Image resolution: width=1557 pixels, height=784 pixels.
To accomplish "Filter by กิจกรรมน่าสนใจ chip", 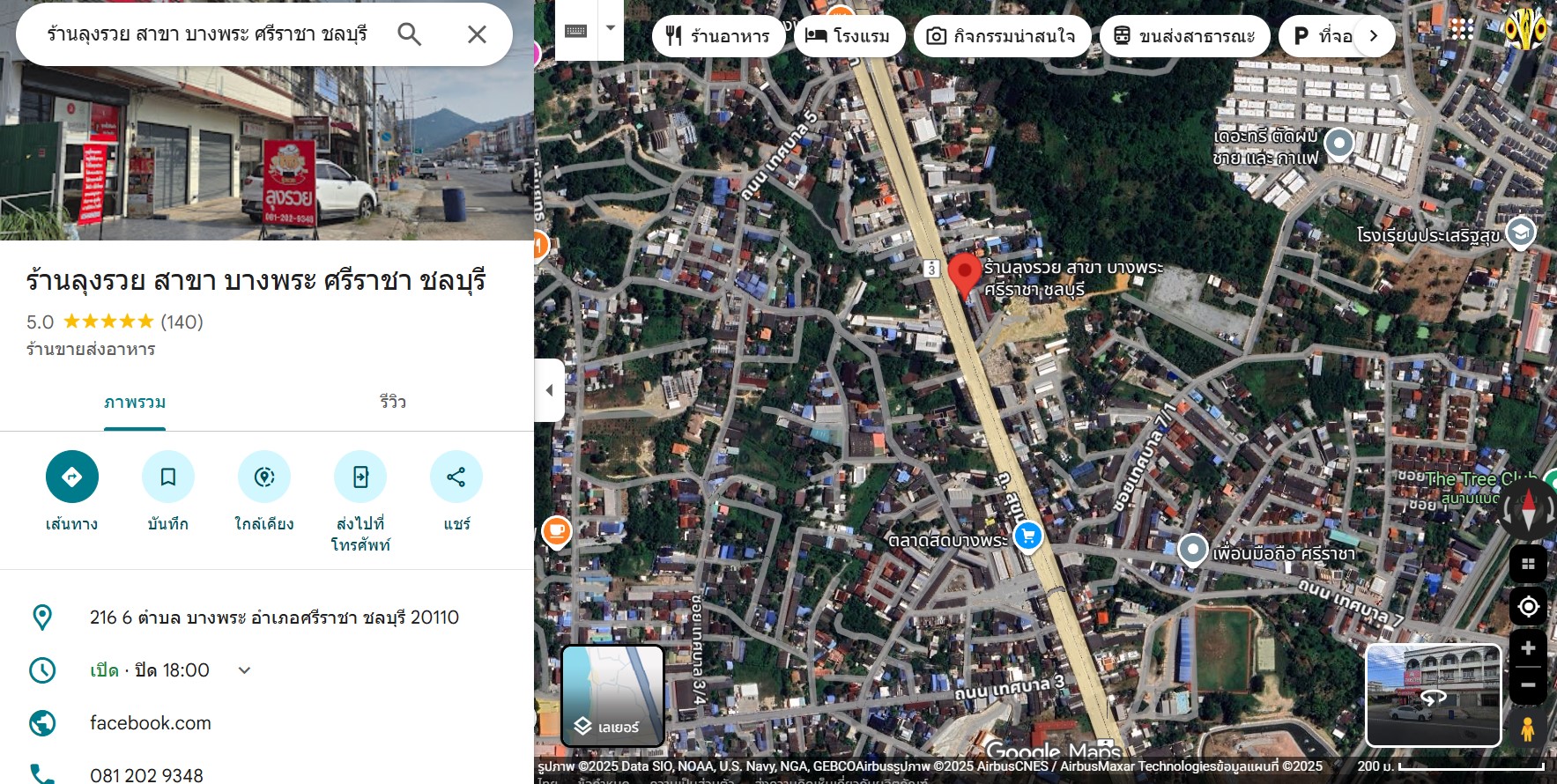I will [x=1002, y=36].
